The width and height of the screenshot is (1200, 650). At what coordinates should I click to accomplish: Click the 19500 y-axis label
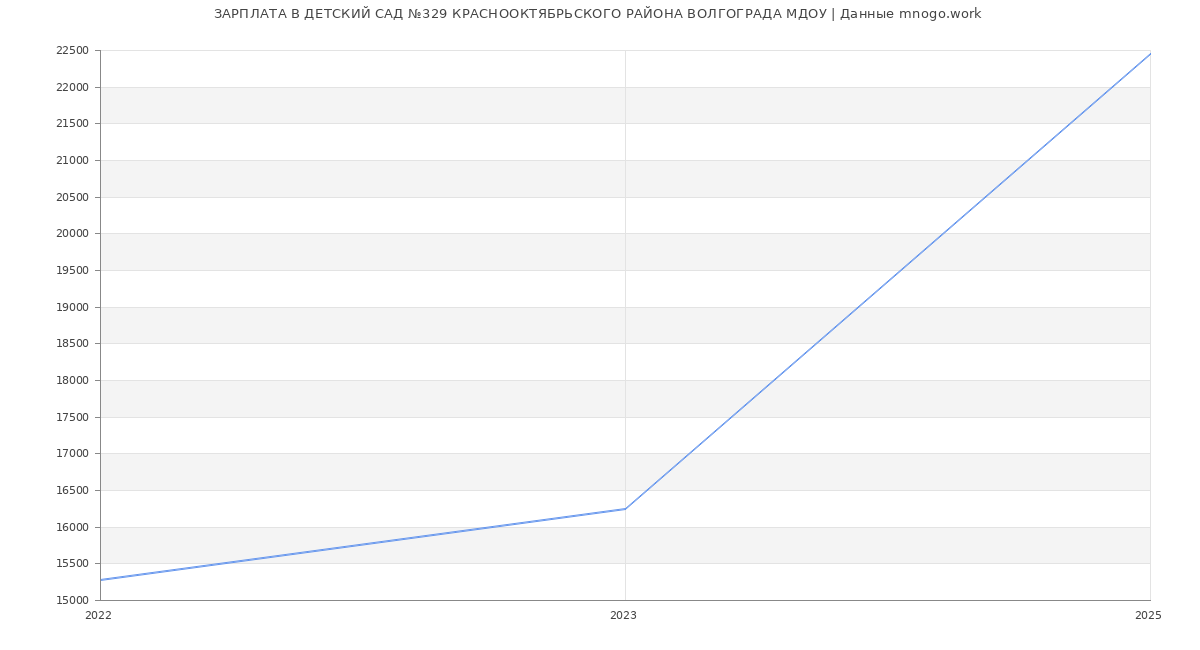click(x=72, y=271)
